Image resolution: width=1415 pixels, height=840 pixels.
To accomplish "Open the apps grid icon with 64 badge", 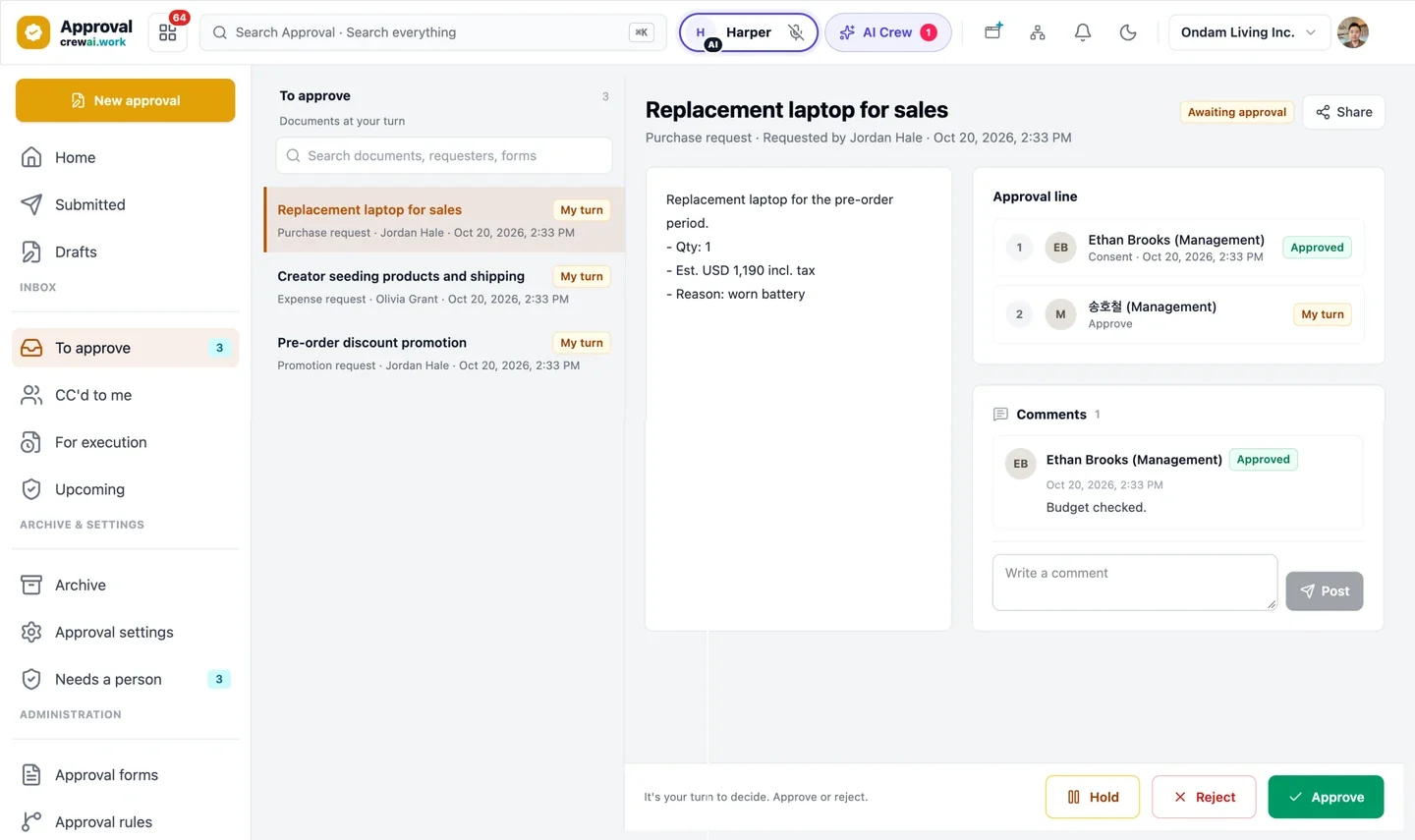I will [x=168, y=32].
